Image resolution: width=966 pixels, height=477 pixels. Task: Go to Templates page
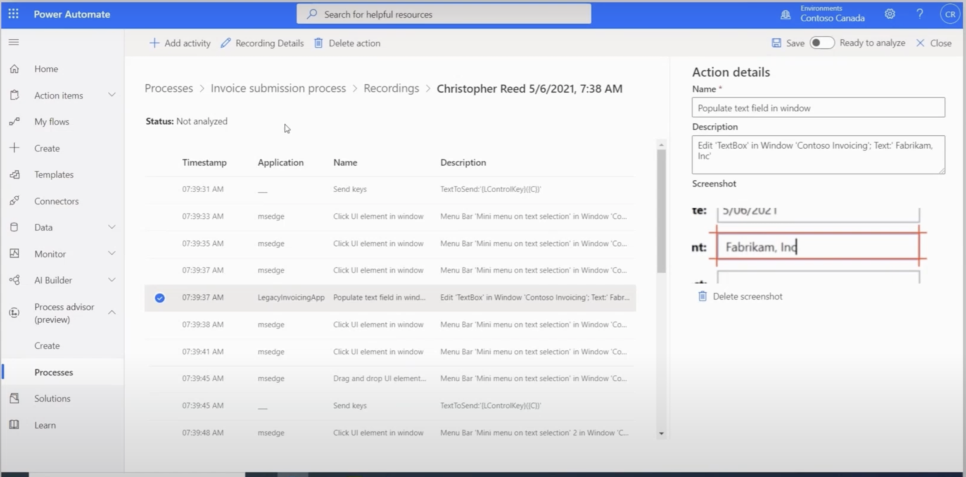click(54, 174)
